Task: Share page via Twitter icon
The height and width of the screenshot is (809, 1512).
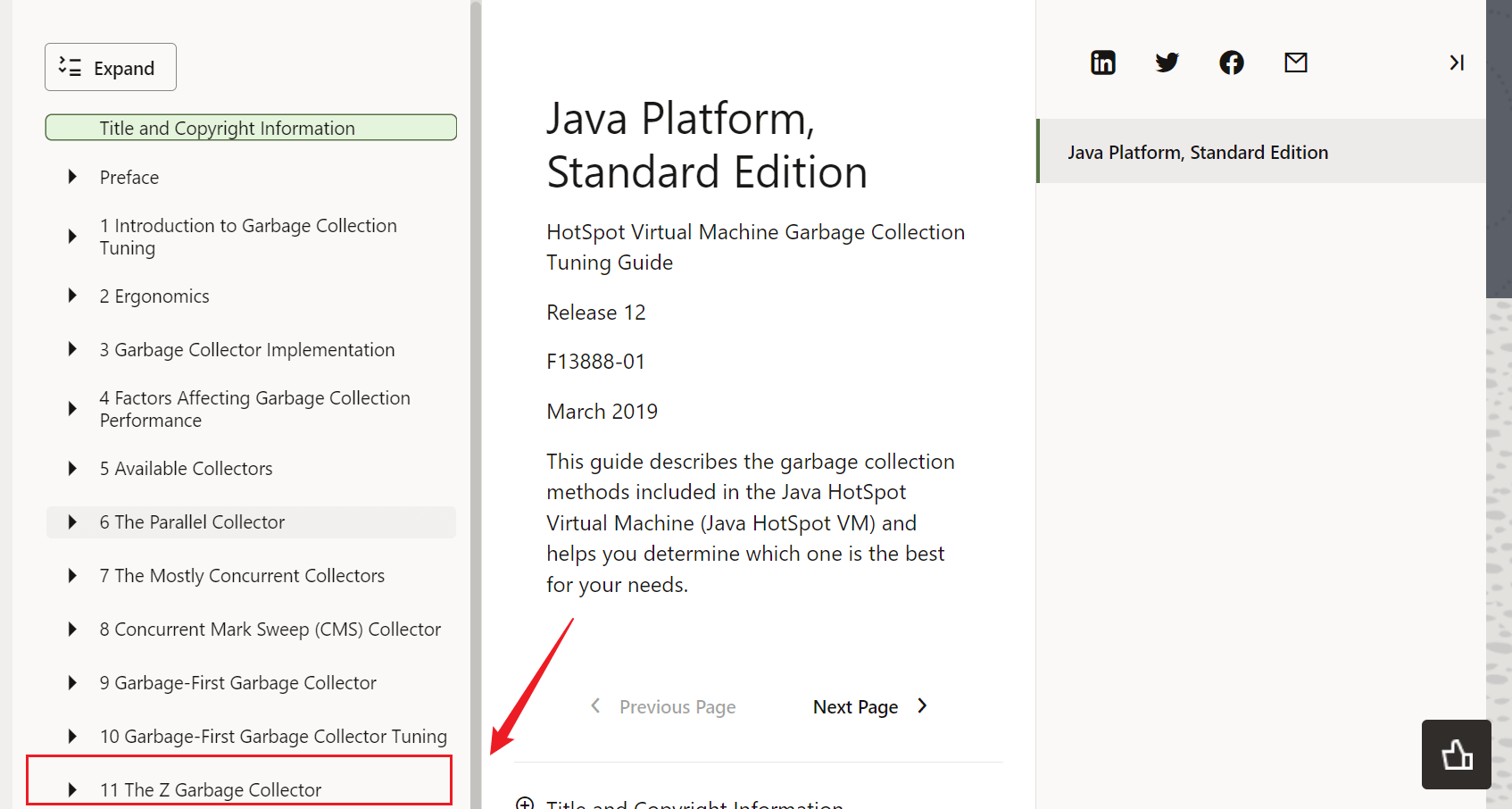Action: coord(1167,63)
